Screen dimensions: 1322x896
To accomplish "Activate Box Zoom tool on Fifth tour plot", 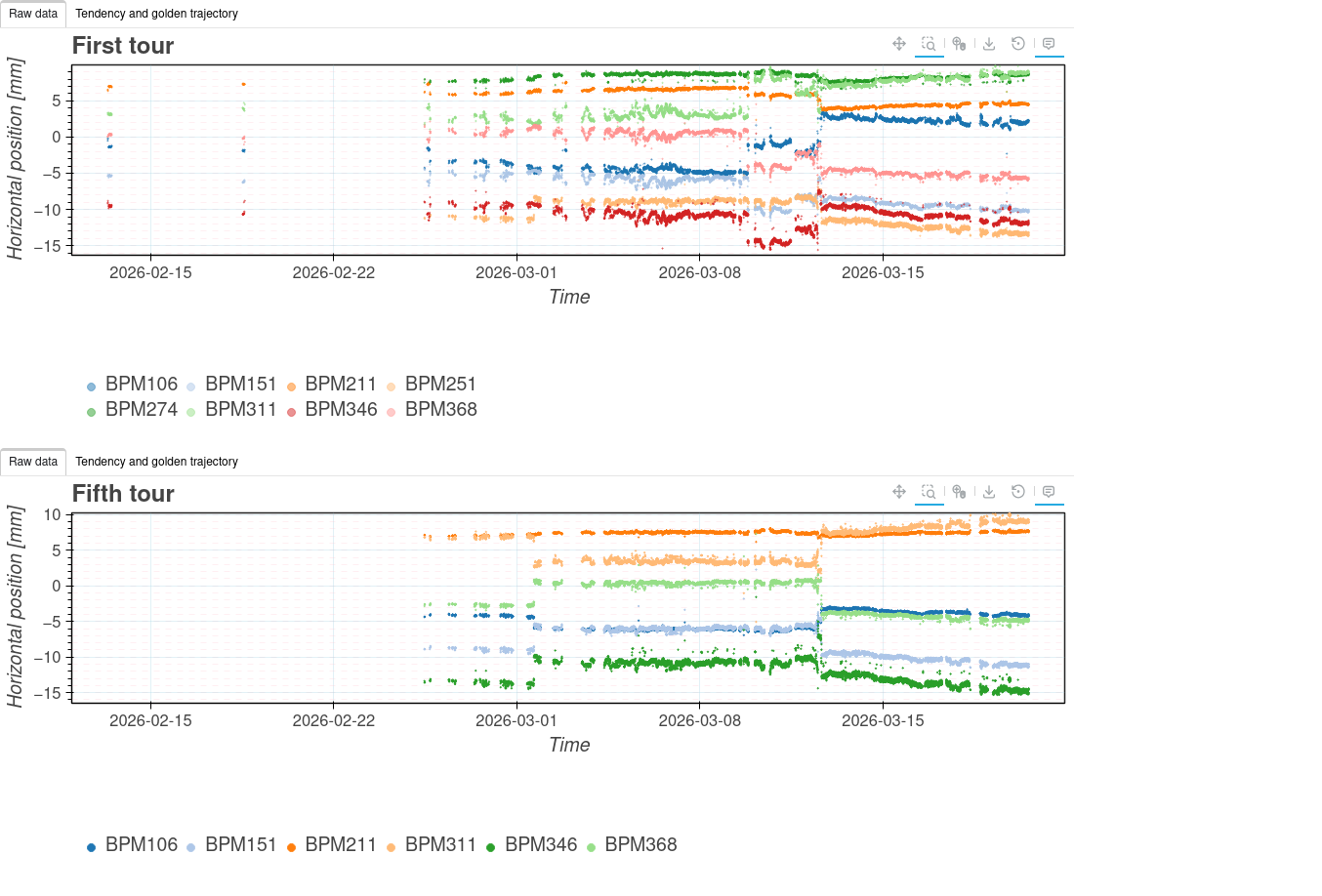I will (930, 492).
